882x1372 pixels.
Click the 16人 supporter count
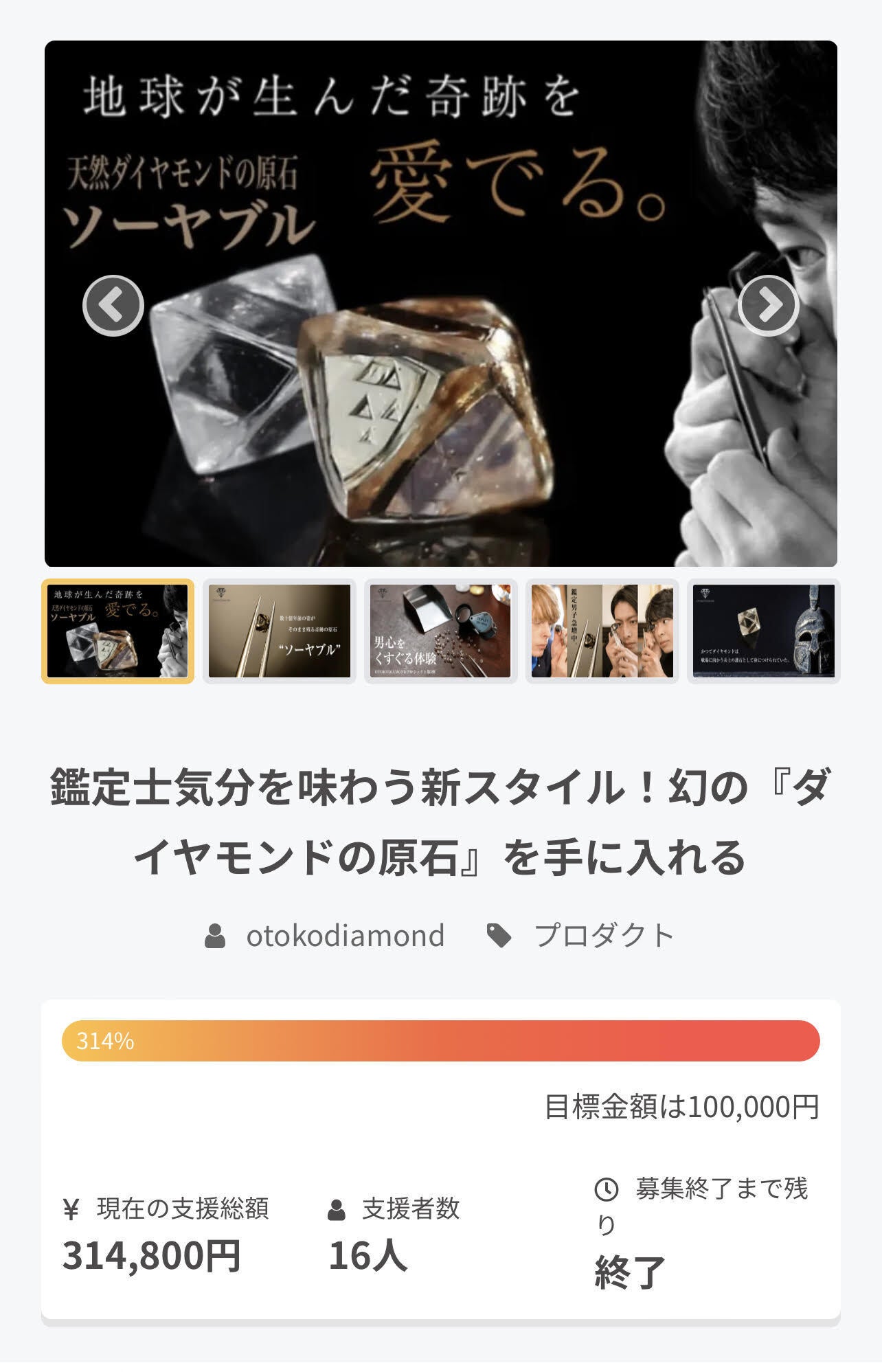(x=368, y=1255)
